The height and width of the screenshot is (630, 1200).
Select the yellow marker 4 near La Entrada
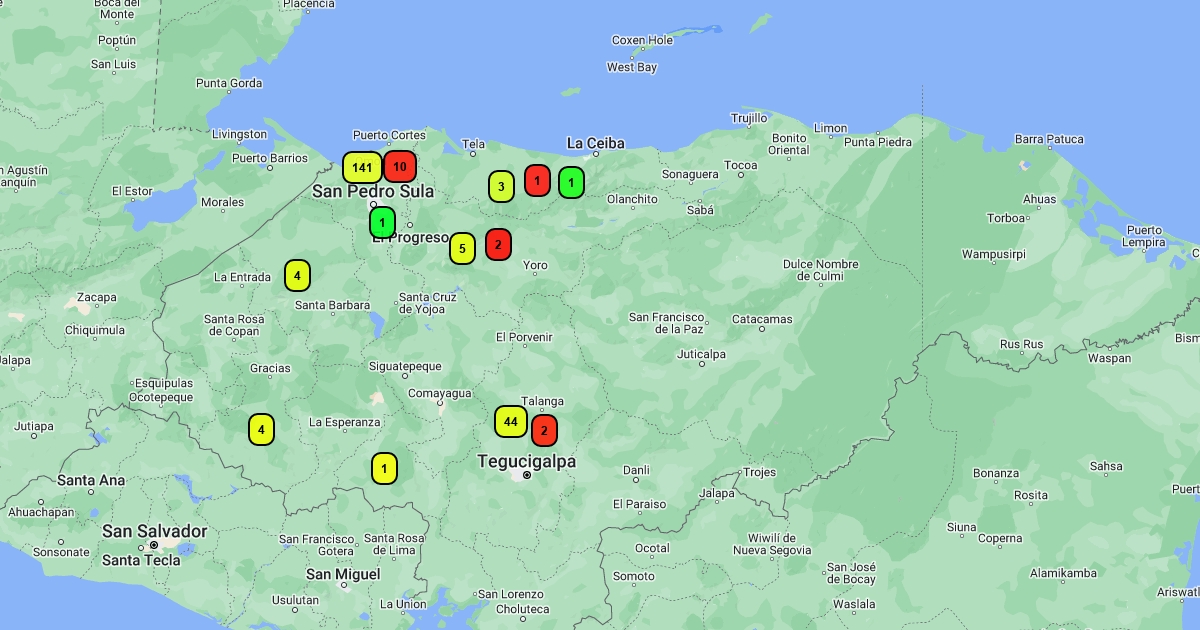(297, 275)
